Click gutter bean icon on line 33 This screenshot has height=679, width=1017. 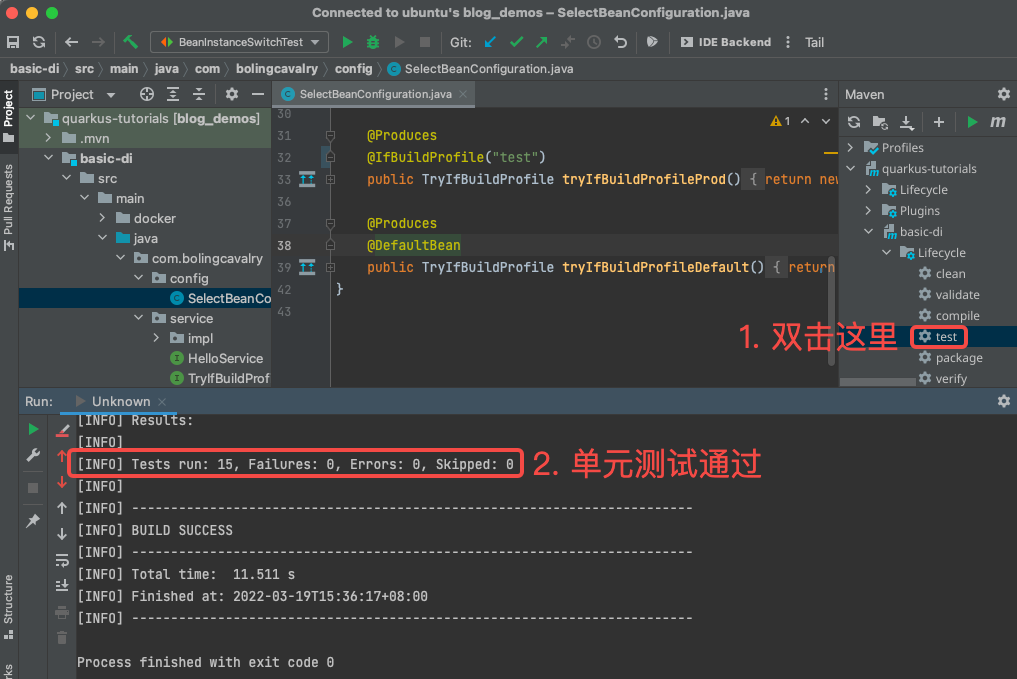coord(307,180)
